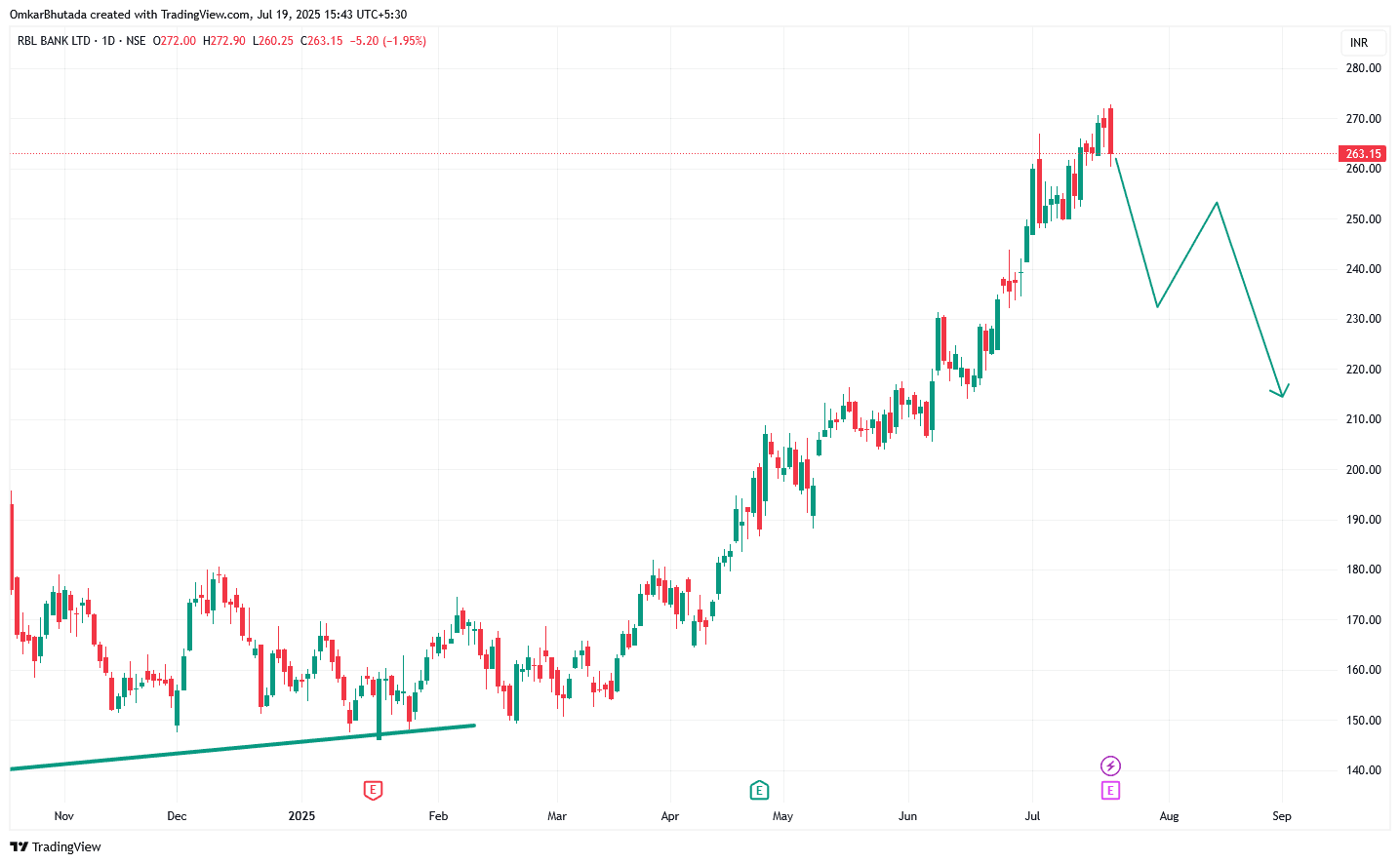Click the high value H272.90
This screenshot has height=864, width=1400.
coord(224,41)
